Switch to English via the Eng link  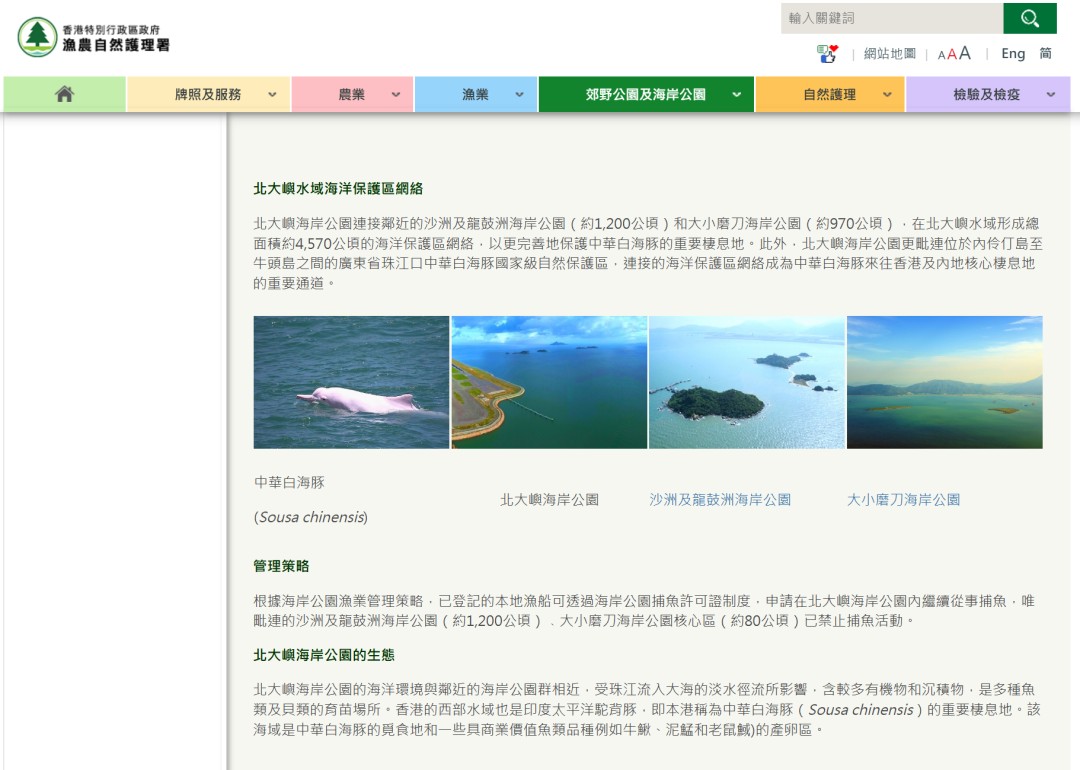[1012, 54]
